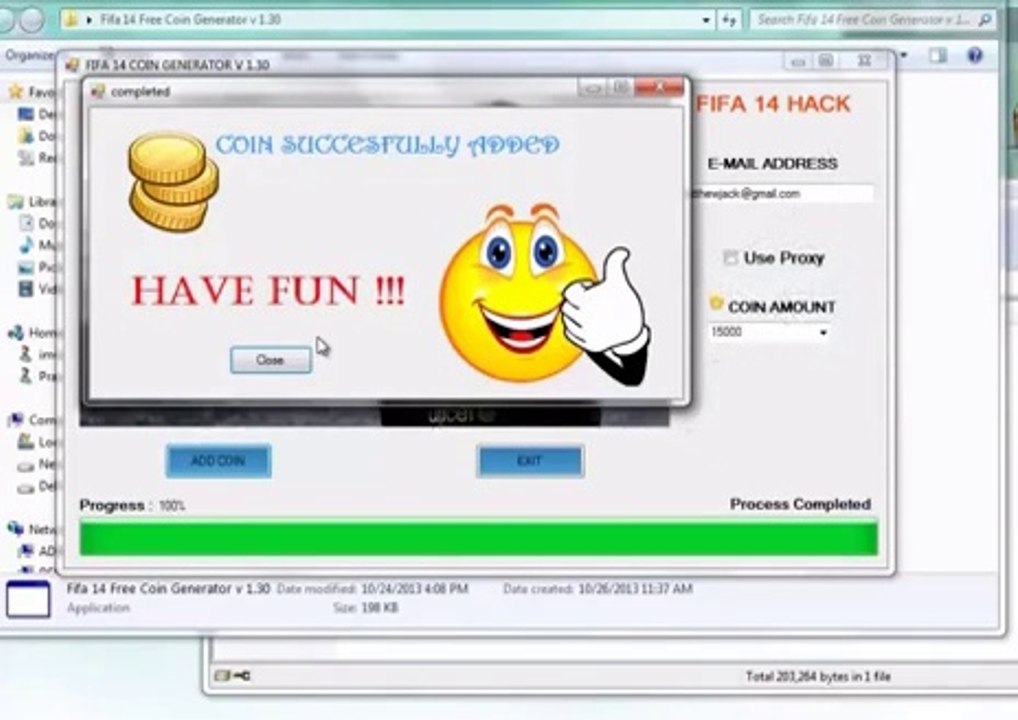Open the Explorer view options dropdown arrow
The width and height of the screenshot is (1018, 720).
(903, 56)
